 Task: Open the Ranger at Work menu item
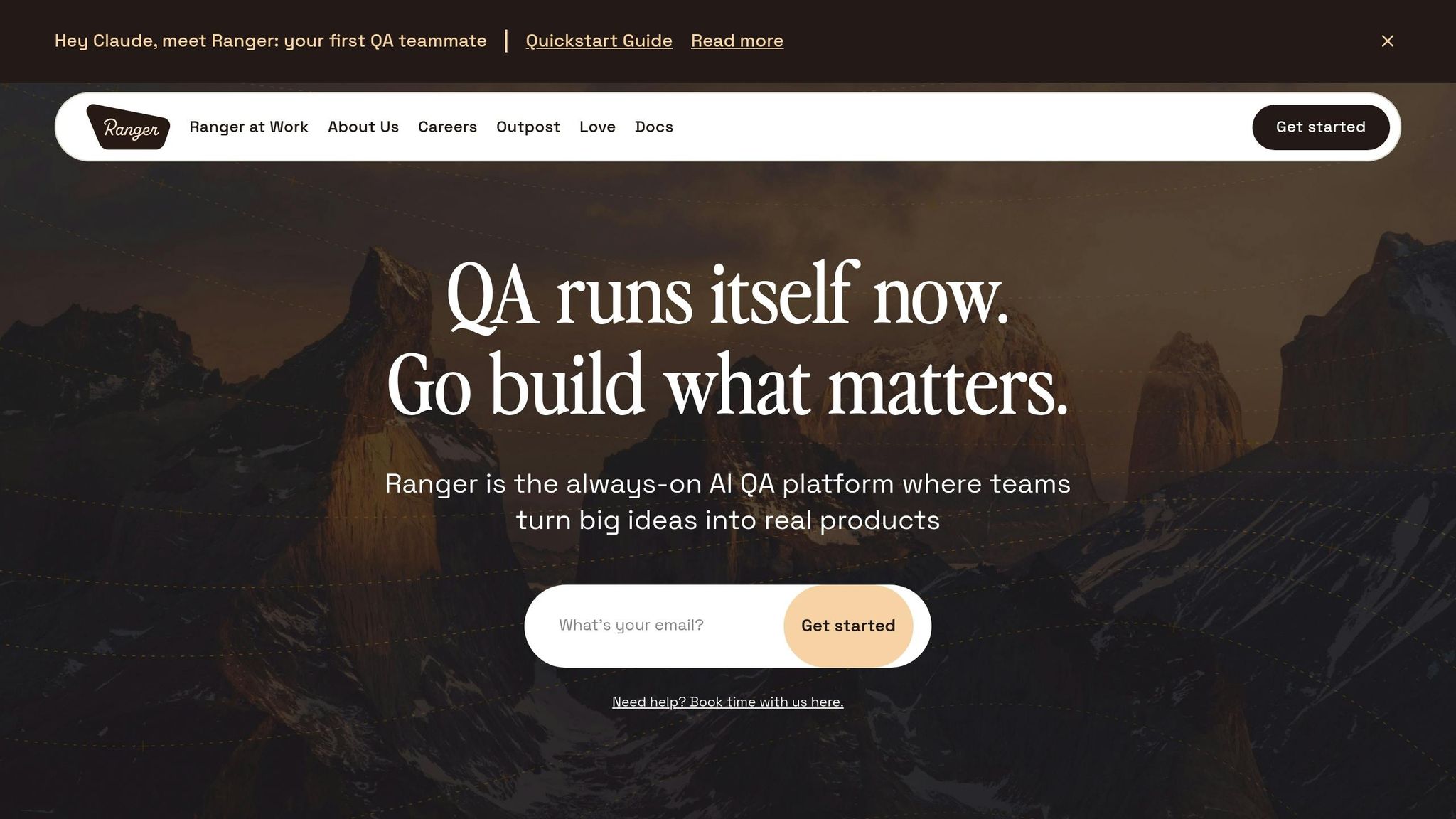[249, 127]
